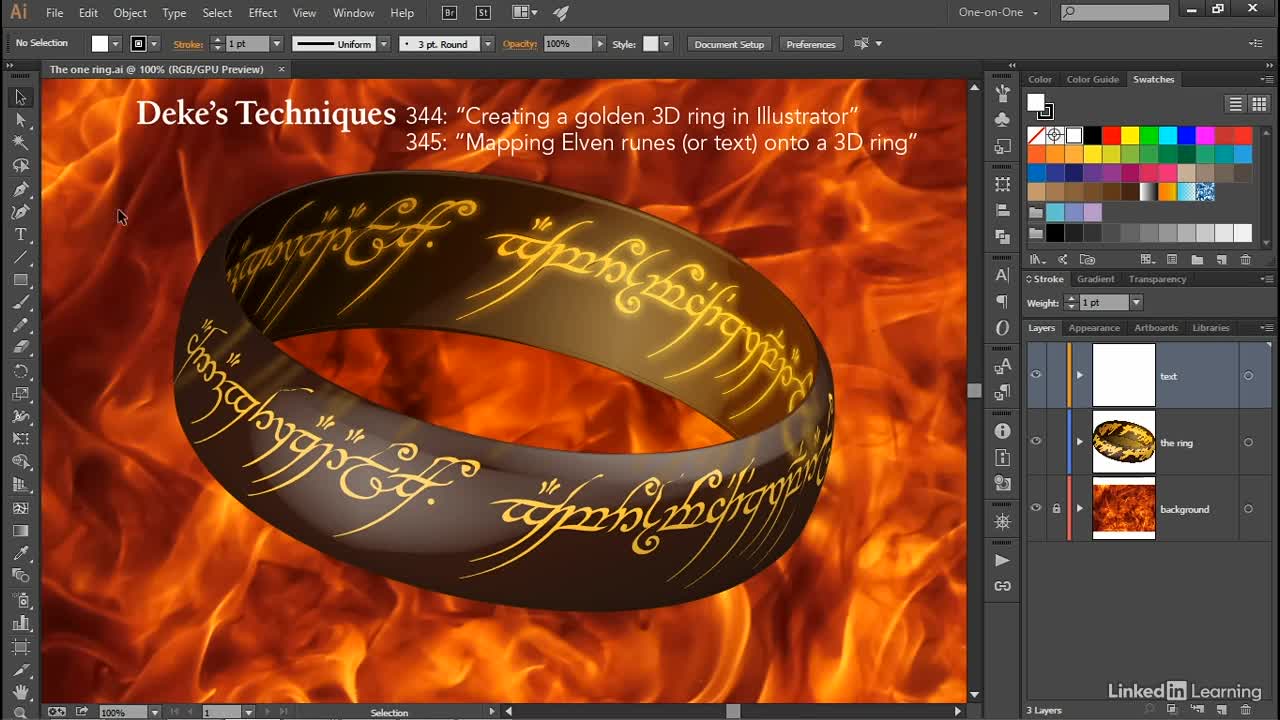Open the Paragraph panel icon
The width and height of the screenshot is (1280, 720).
pyautogui.click(x=1003, y=301)
